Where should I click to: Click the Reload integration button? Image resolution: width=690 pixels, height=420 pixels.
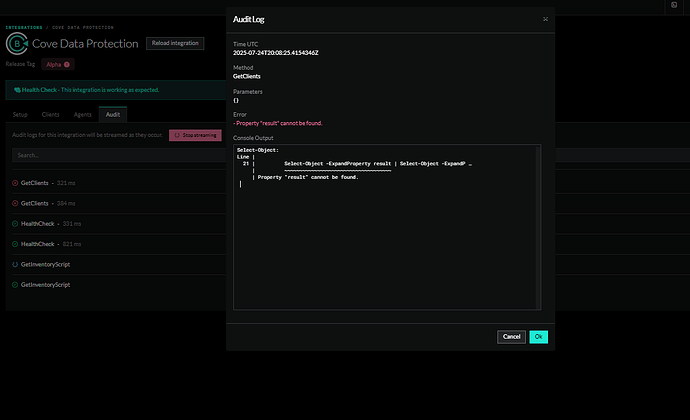pyautogui.click(x=175, y=43)
